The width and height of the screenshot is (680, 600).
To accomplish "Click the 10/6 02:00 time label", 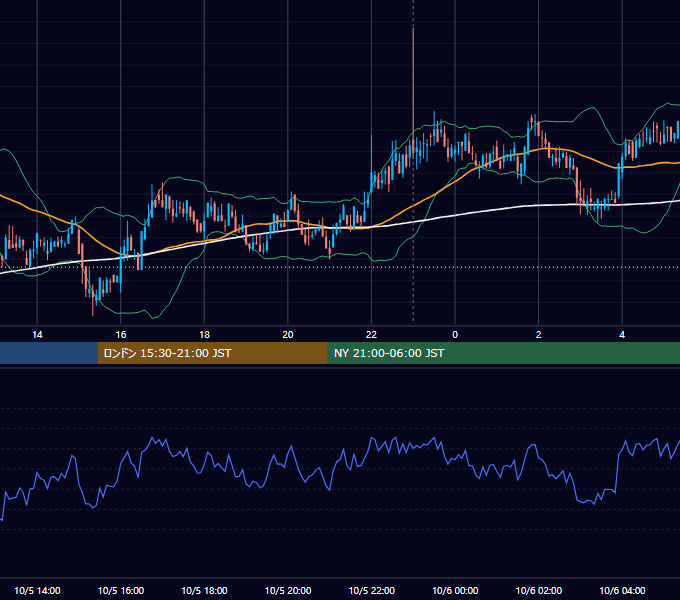I will 539,590.
